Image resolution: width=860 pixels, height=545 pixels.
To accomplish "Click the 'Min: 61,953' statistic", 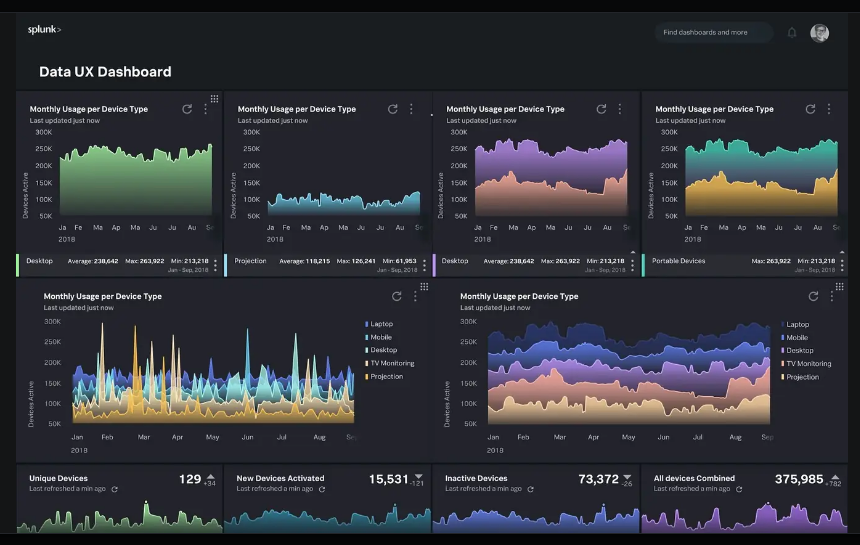I will [399, 261].
